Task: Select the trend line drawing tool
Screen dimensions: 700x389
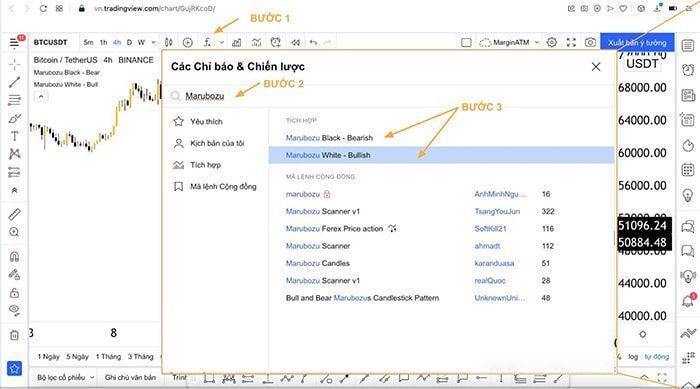Action: (x=14, y=82)
